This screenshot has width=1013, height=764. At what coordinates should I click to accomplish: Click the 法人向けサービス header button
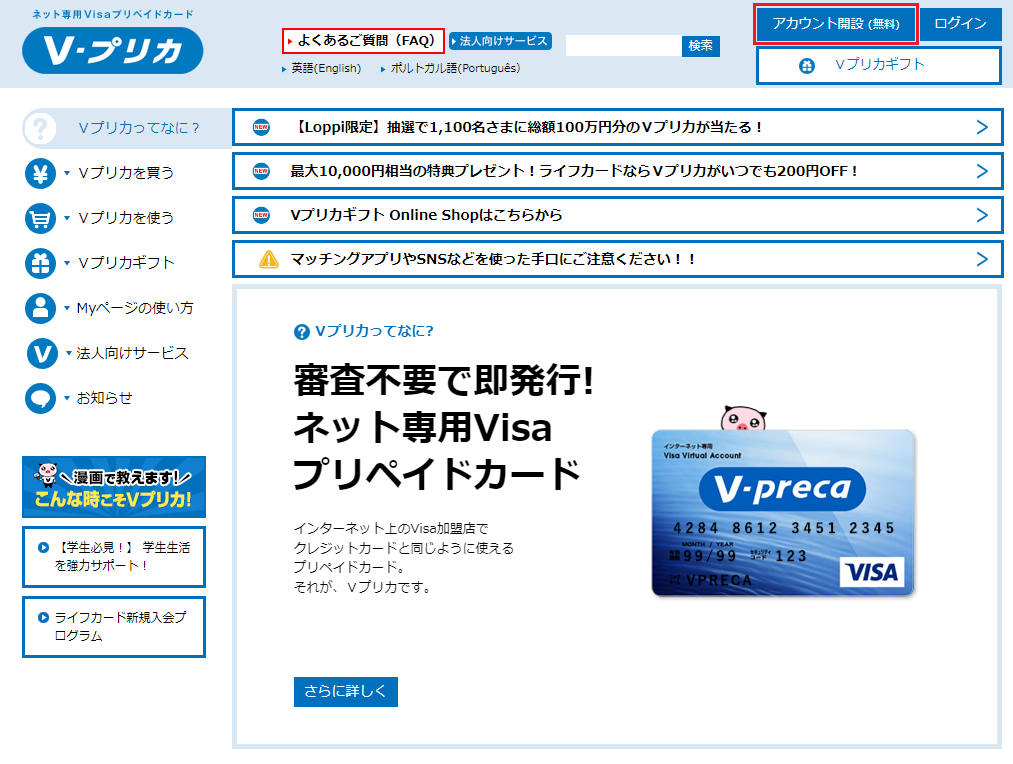click(x=500, y=41)
